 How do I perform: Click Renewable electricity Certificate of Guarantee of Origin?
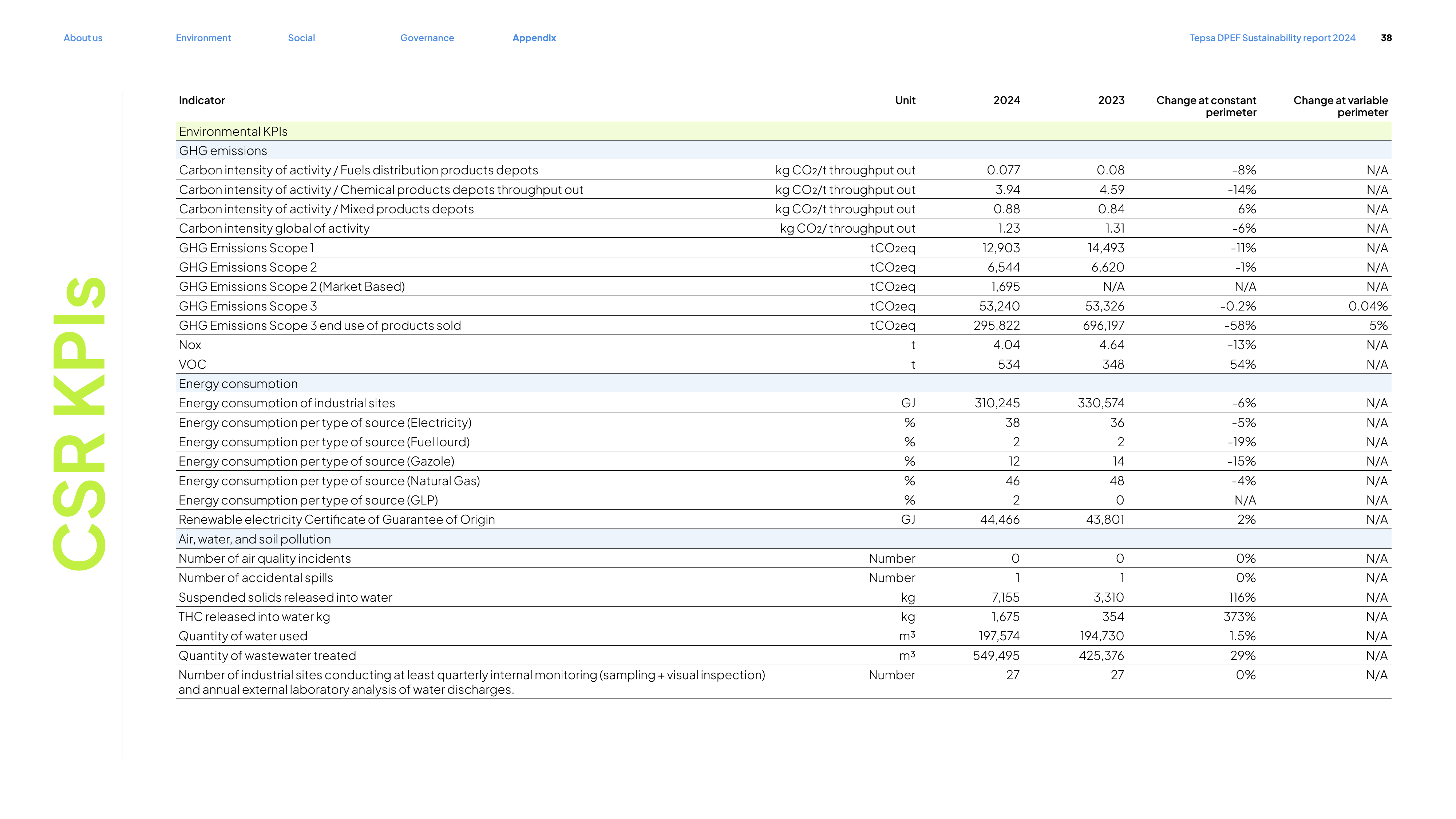click(x=336, y=519)
